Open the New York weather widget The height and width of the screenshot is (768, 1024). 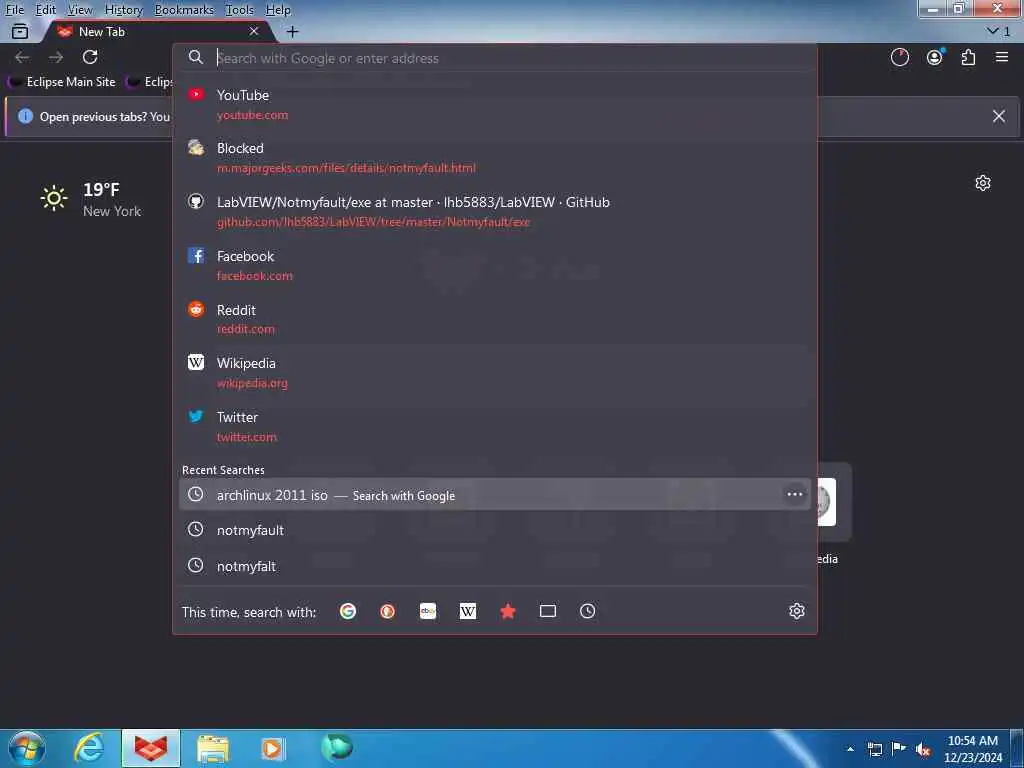(90, 199)
